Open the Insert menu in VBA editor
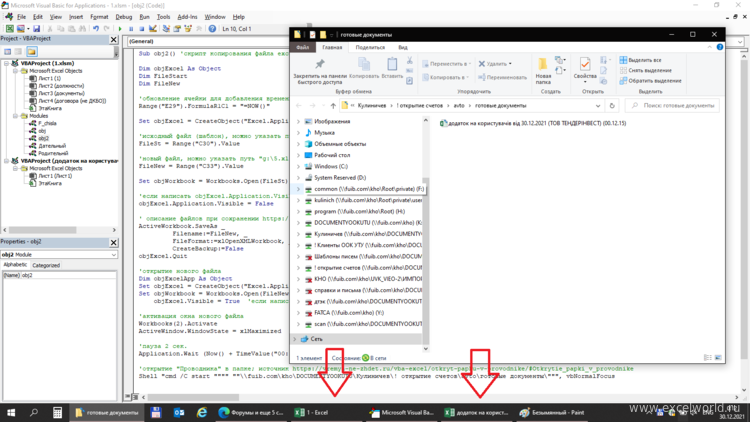This screenshot has width=750, height=422. (76, 17)
